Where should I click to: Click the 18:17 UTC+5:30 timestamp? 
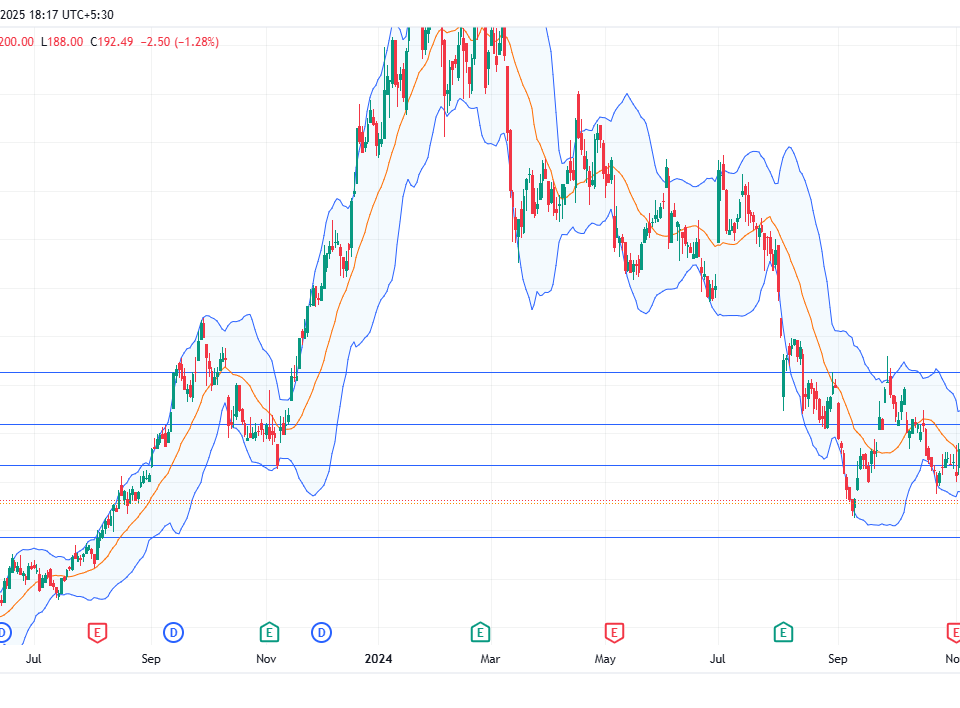[71, 15]
